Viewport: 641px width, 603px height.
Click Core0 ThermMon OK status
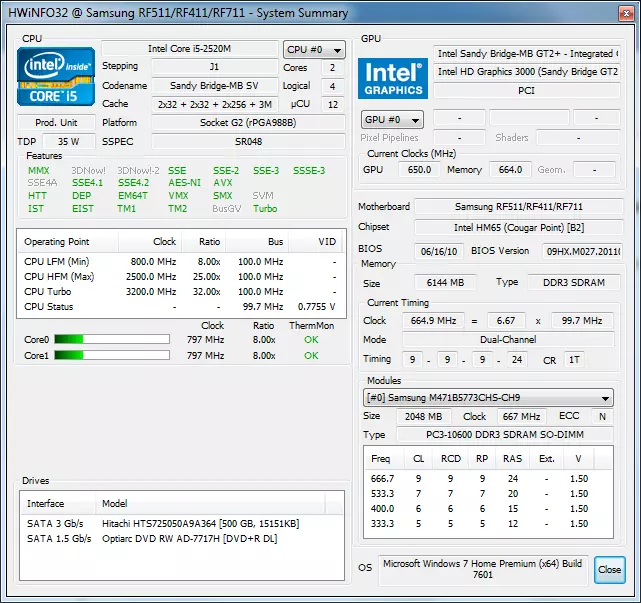tap(311, 340)
